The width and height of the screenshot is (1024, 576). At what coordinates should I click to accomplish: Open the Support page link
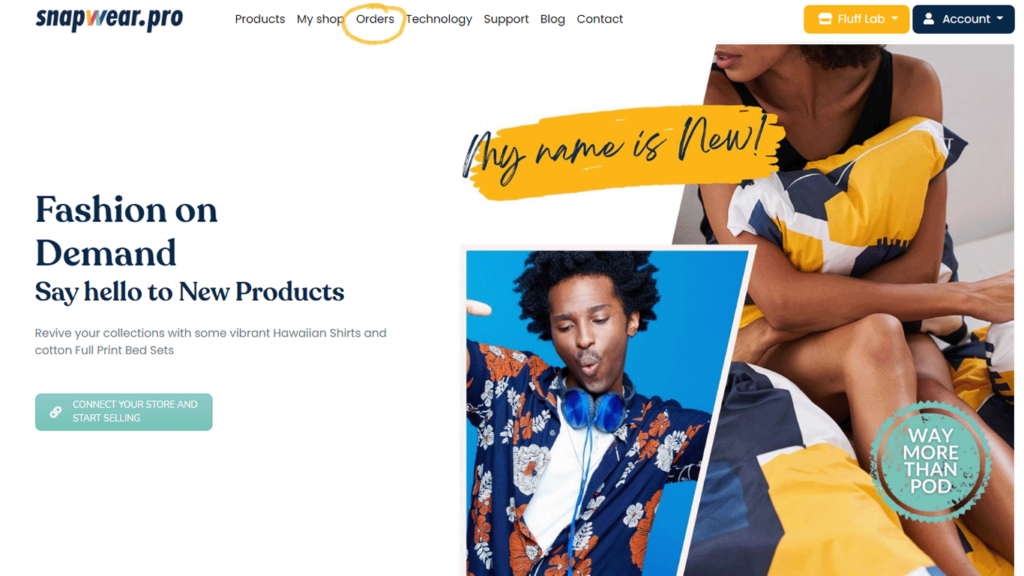point(506,19)
